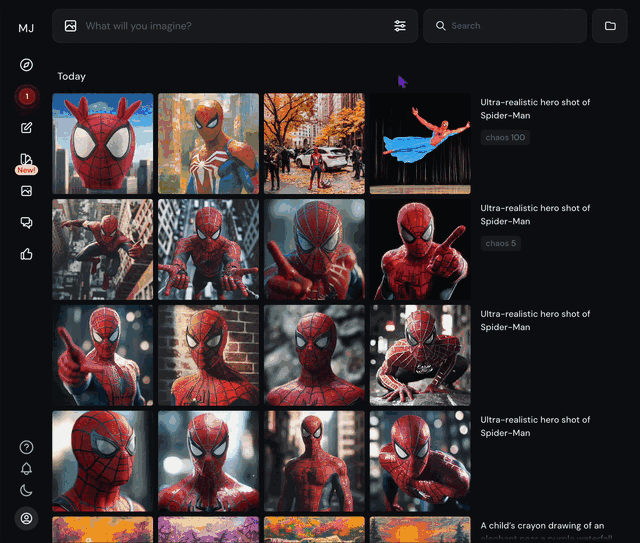
Task: Click prompt text beside the chaos 100 row
Action: pyautogui.click(x=535, y=109)
